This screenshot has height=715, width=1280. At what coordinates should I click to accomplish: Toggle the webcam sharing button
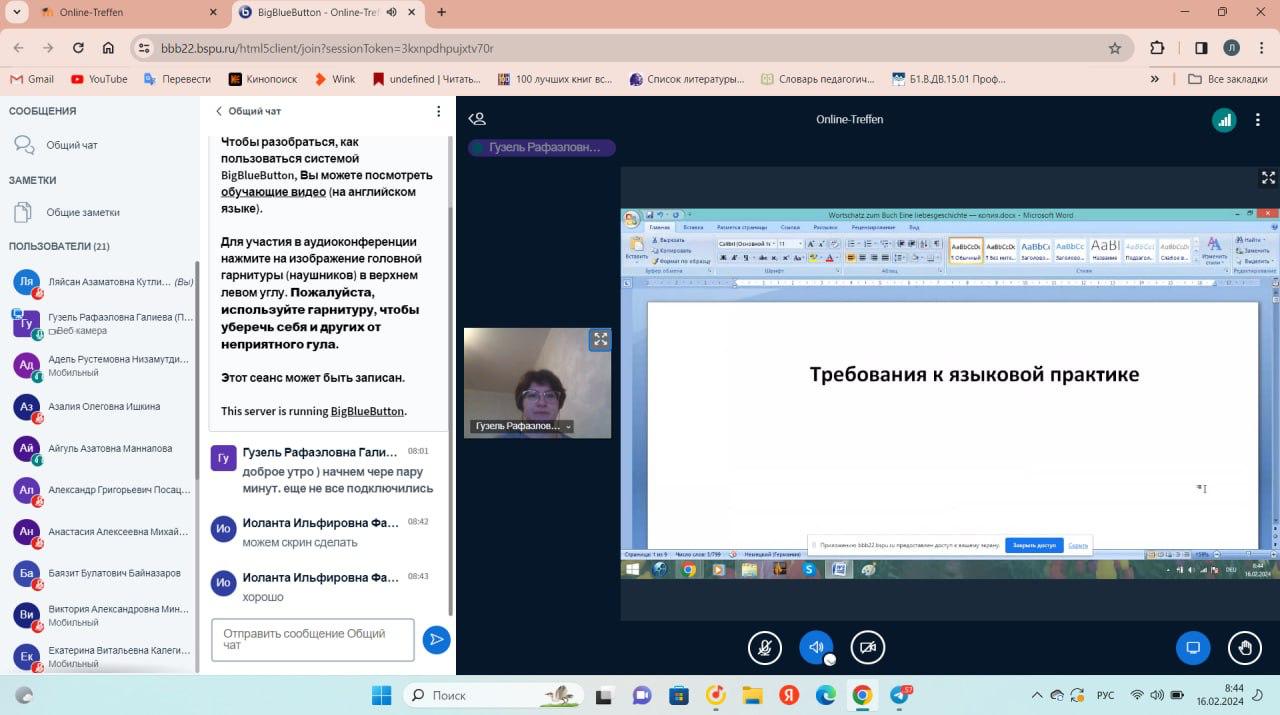(x=868, y=648)
